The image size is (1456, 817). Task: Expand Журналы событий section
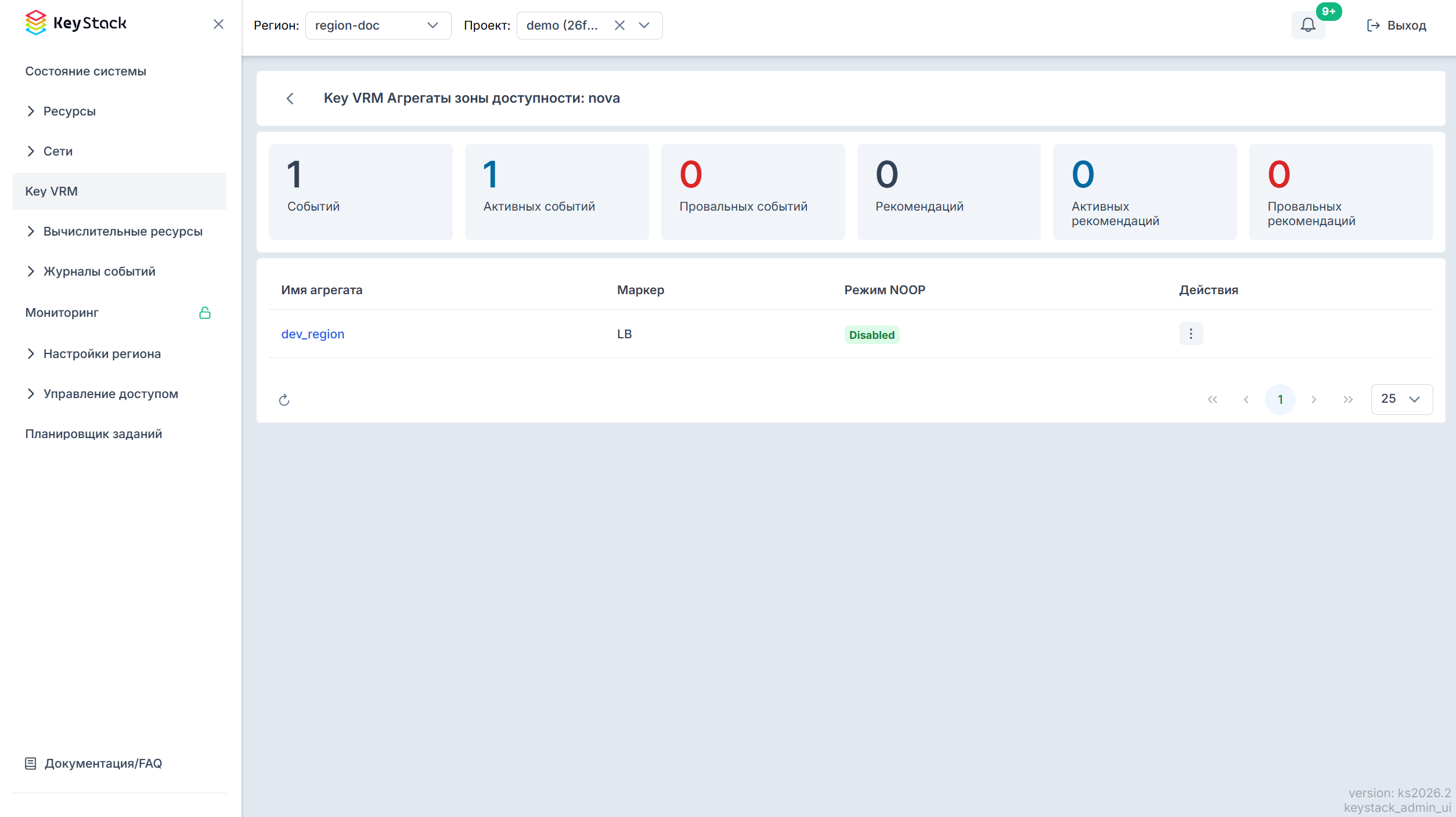coord(119,271)
